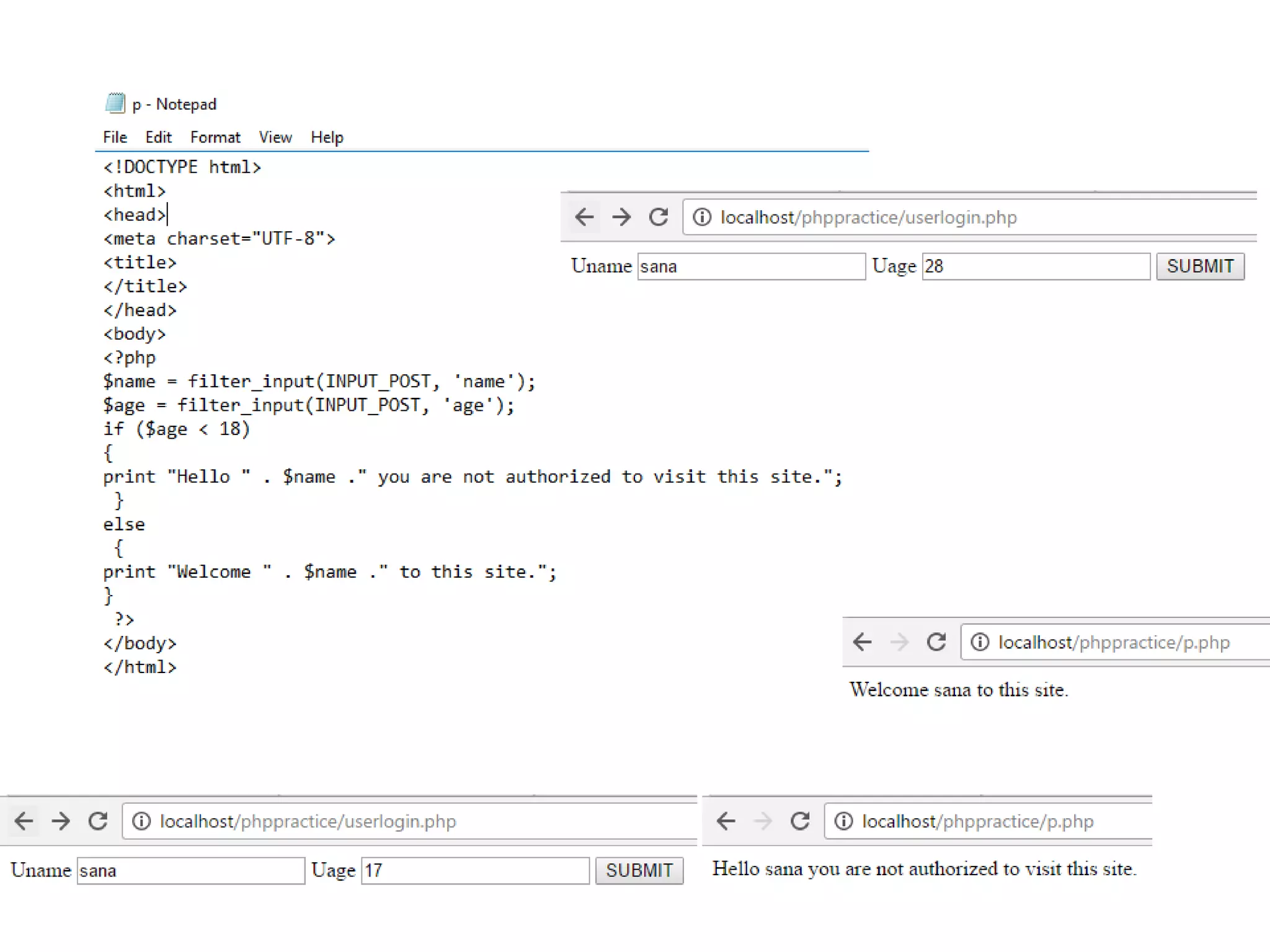Reload the Welcome sana p.php page
The width and height of the screenshot is (1270, 952).
pyautogui.click(x=936, y=641)
